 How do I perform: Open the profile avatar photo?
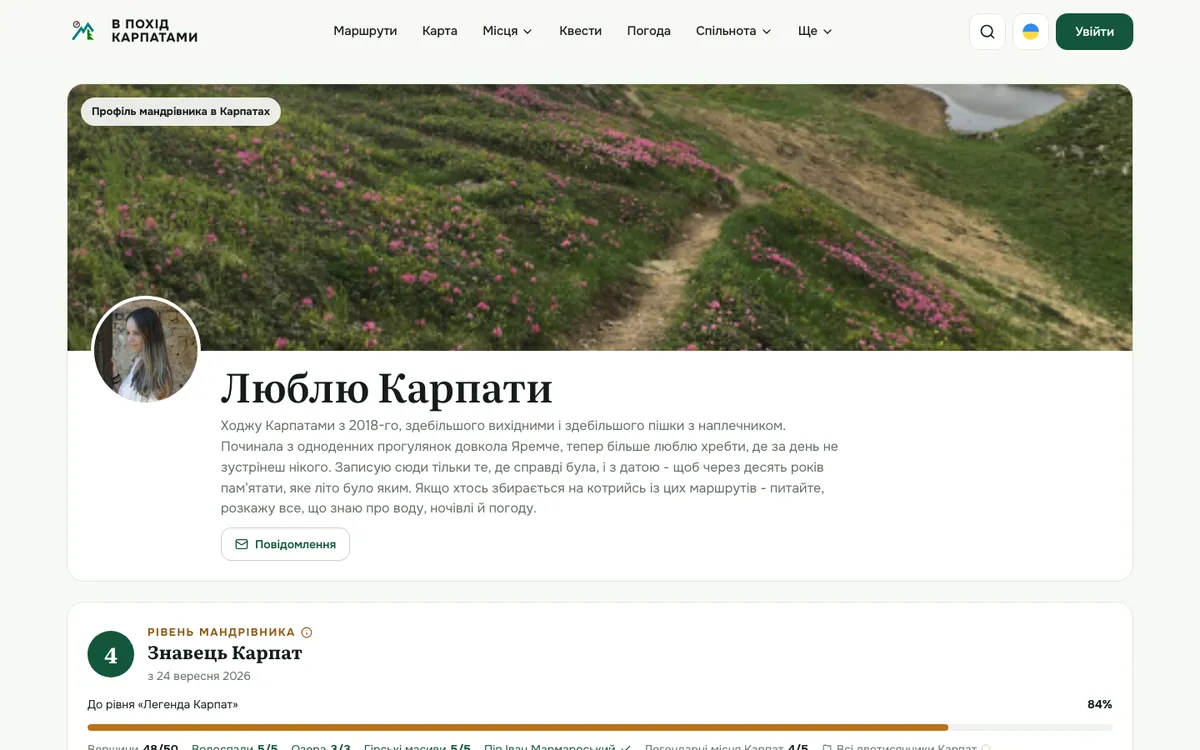coord(146,350)
